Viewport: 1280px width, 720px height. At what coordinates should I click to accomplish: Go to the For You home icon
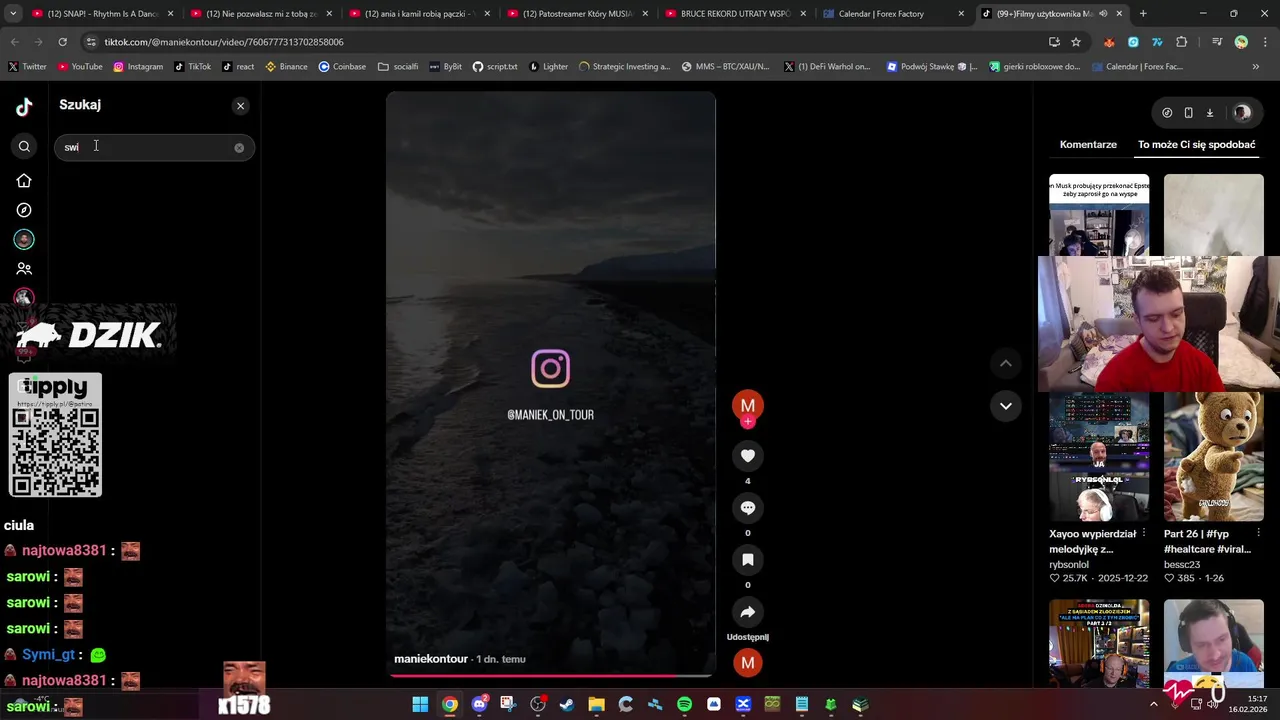point(24,181)
